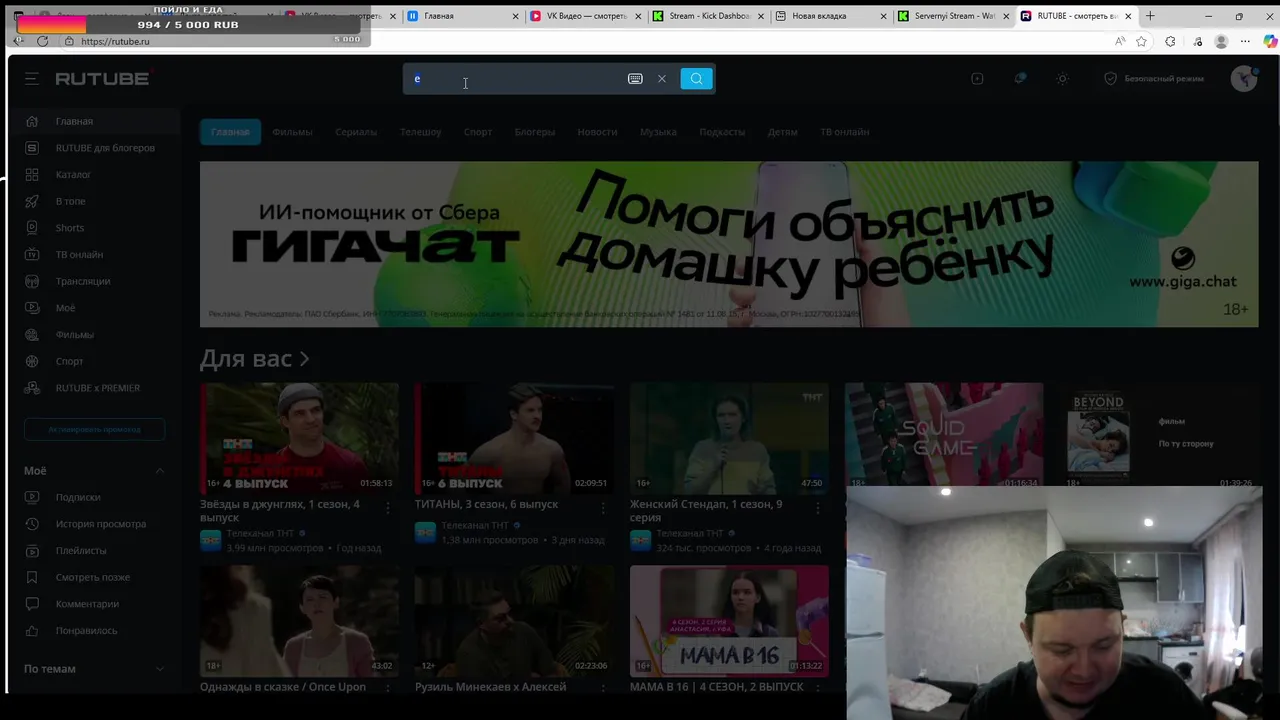
Task: Open the hamburger menu beside RUTUBE logo
Action: [x=32, y=79]
